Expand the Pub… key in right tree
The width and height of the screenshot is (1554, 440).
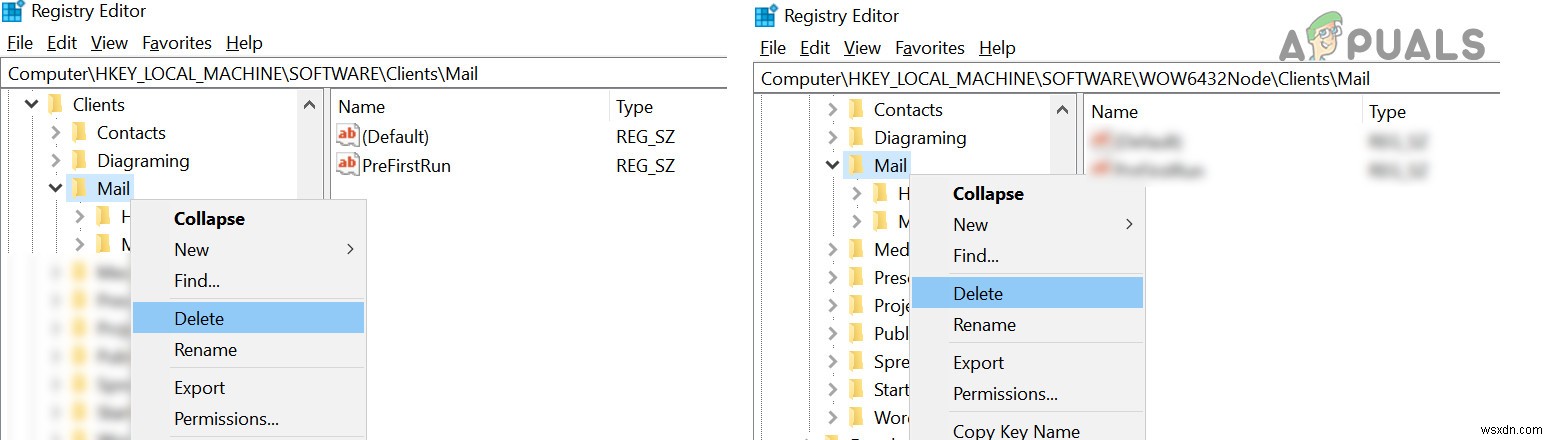833,333
